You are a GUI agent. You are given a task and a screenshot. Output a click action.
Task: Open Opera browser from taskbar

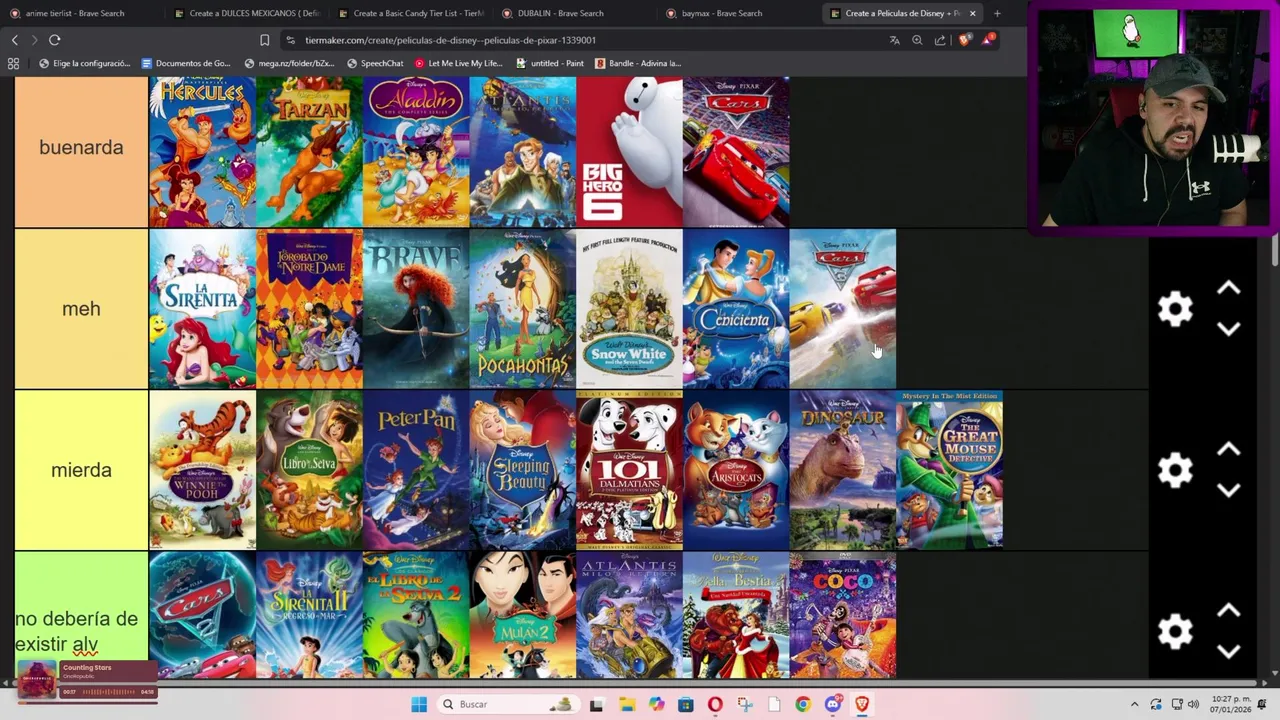coord(715,704)
